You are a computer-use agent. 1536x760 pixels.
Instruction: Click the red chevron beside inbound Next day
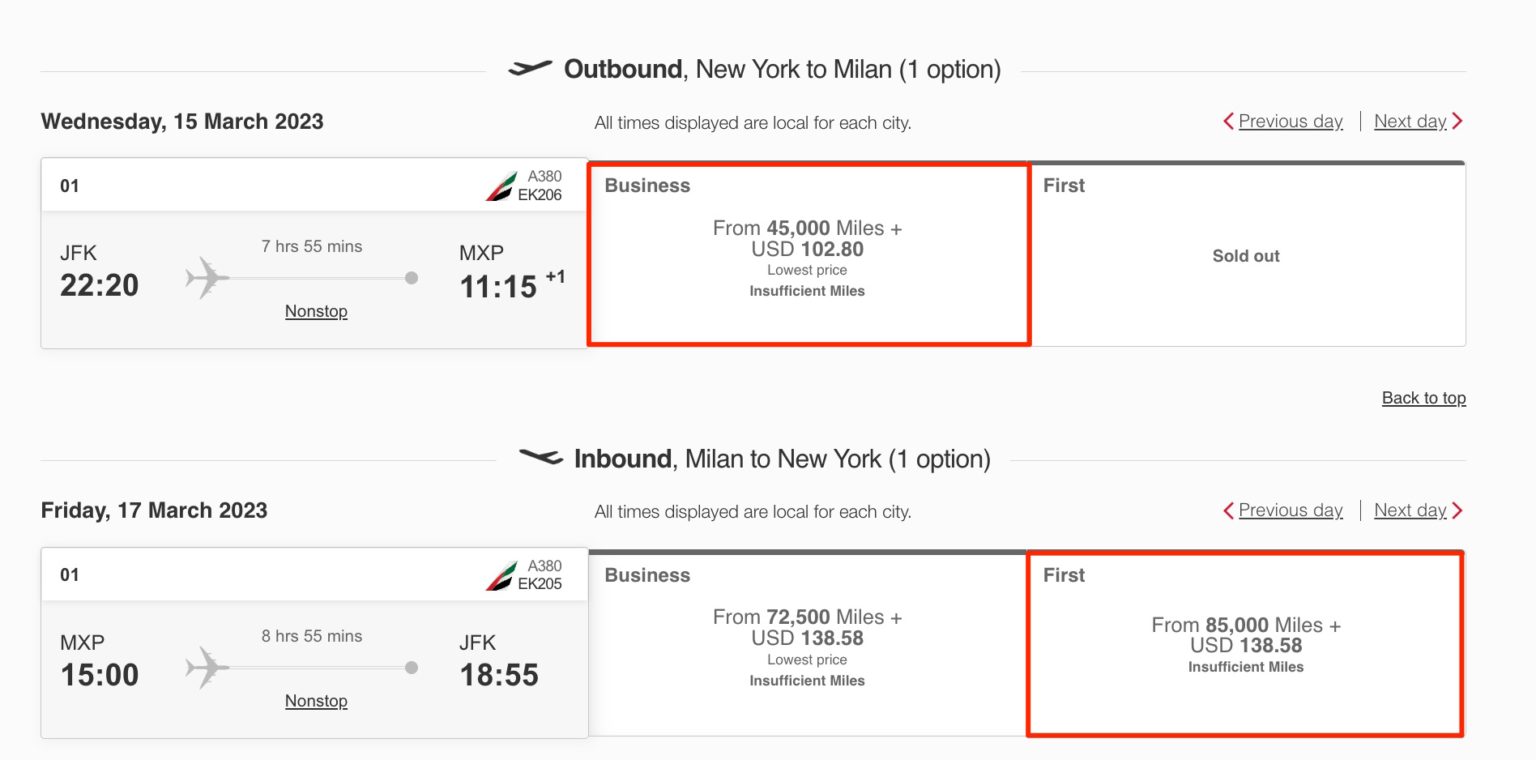[1457, 510]
